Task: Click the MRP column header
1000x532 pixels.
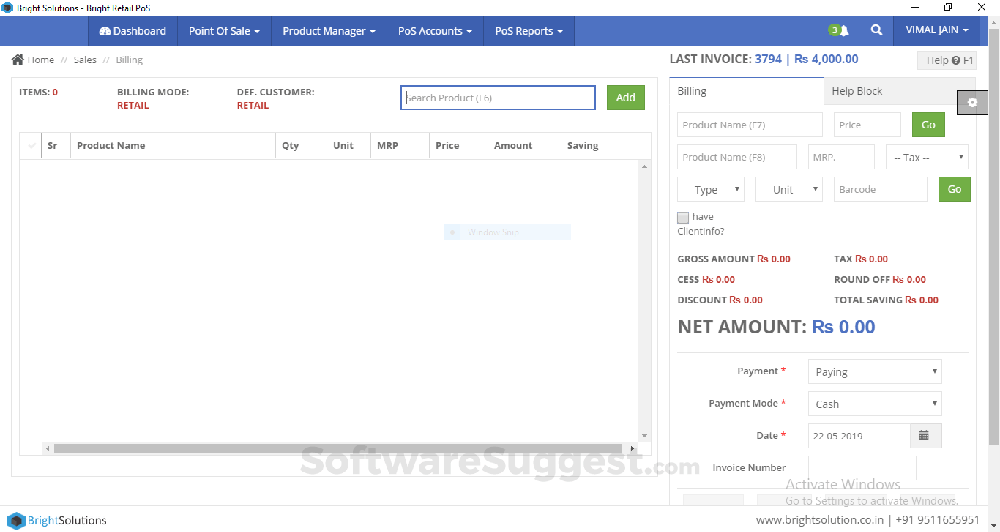Action: 388,145
